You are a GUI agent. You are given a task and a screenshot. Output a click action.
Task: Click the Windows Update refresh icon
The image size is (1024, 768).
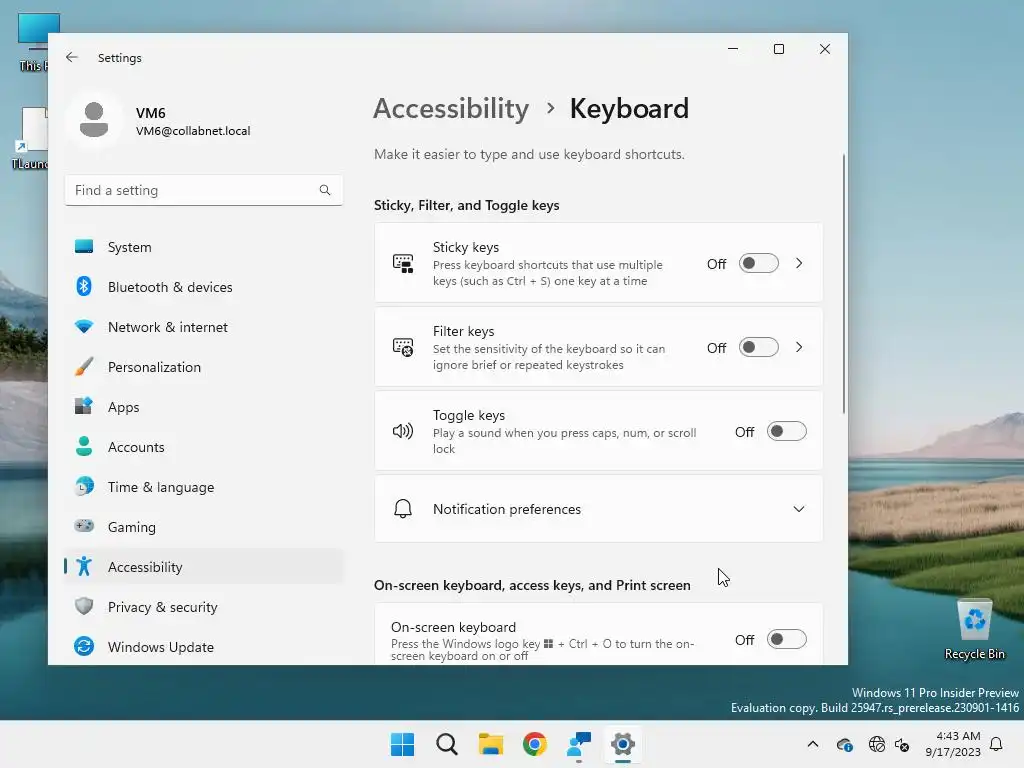pyautogui.click(x=84, y=647)
